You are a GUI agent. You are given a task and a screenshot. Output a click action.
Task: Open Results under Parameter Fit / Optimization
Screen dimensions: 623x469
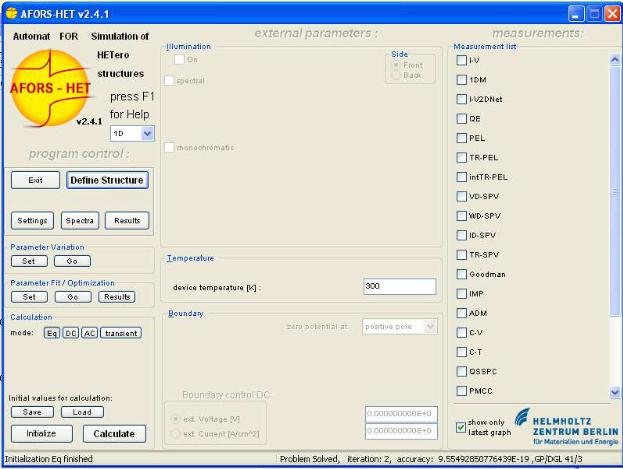(117, 297)
